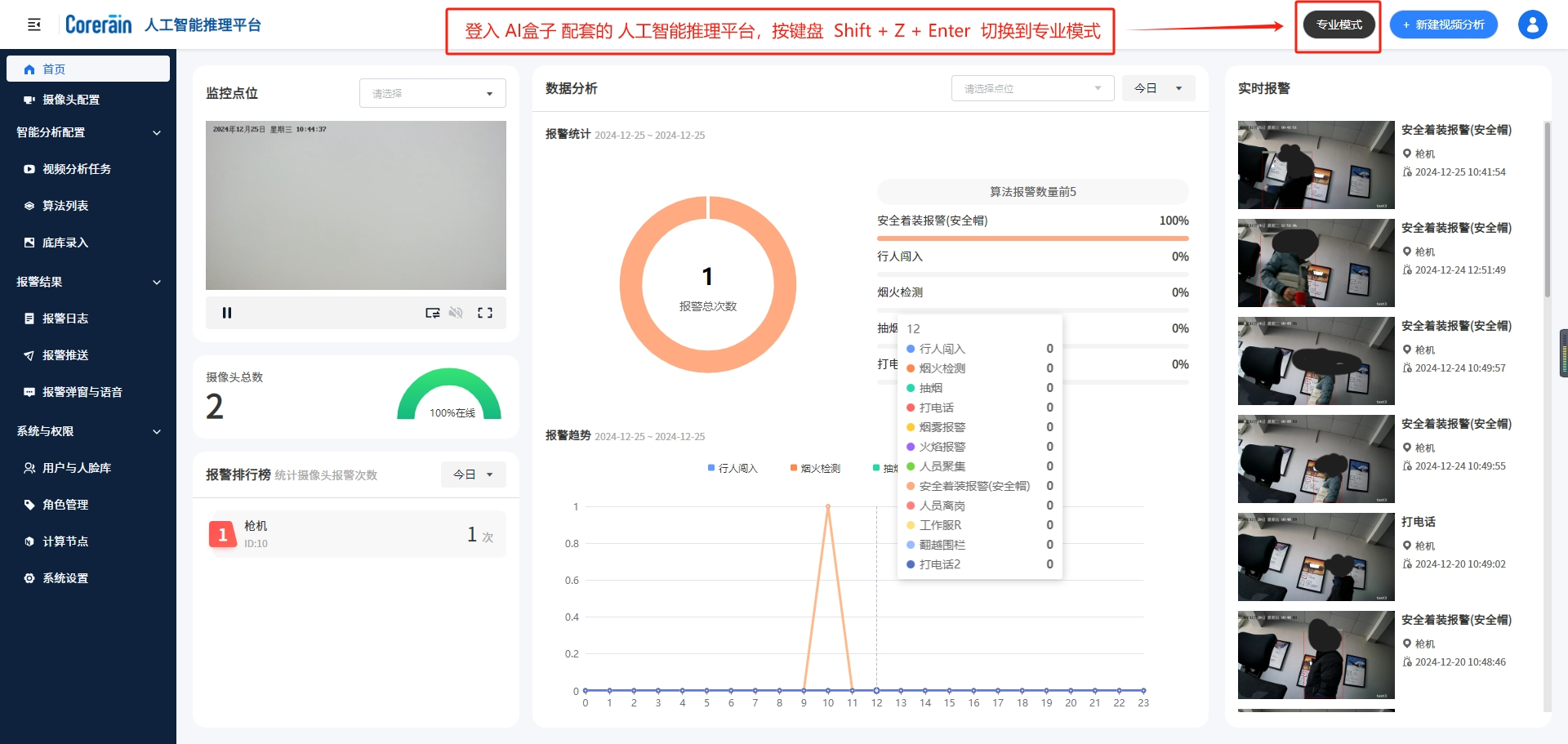The image size is (1568, 744).
Task: Pause the monitoring video feed
Action: click(x=227, y=313)
